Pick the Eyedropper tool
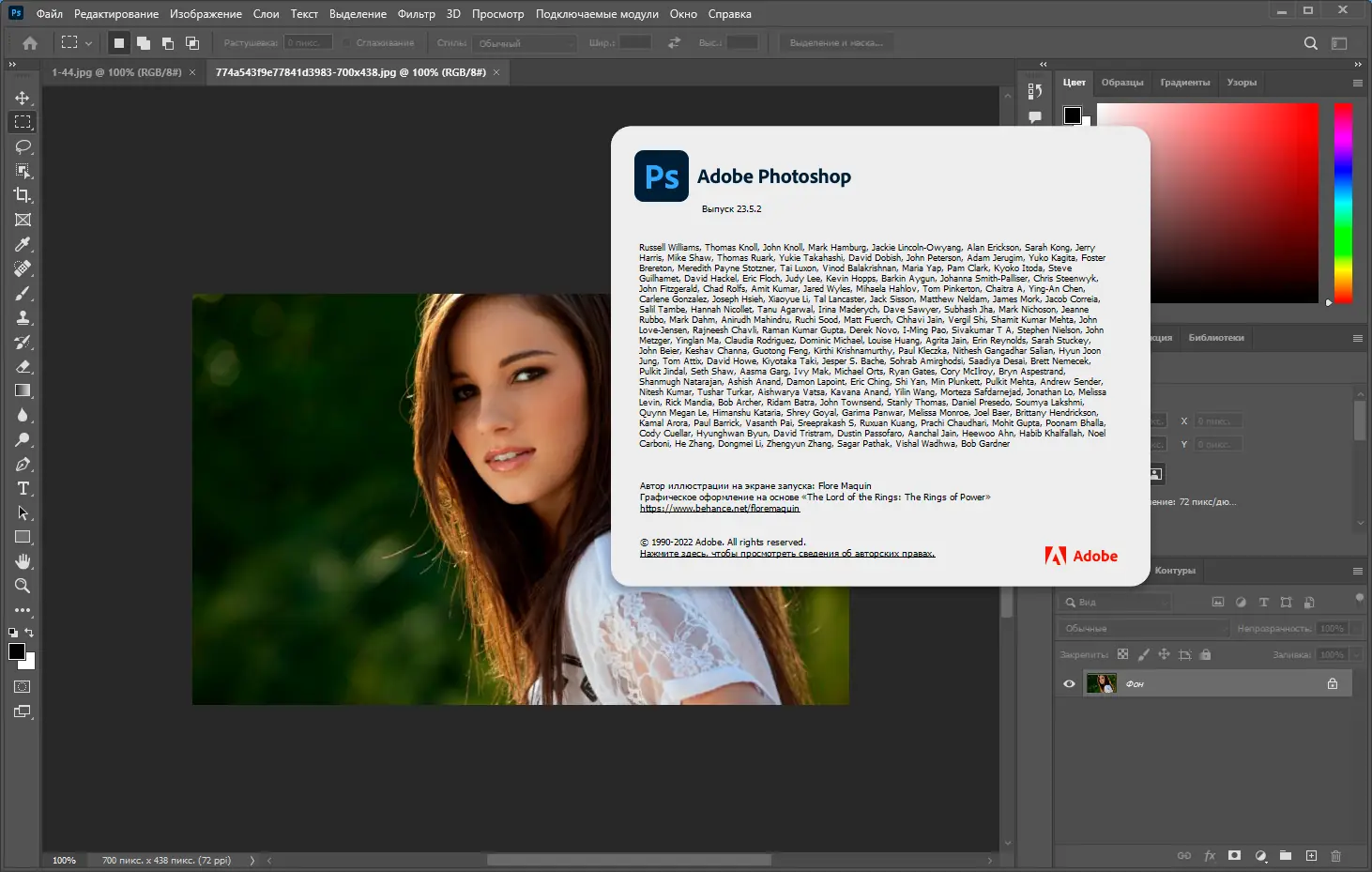Screen dimensions: 1372x872 pyautogui.click(x=23, y=244)
